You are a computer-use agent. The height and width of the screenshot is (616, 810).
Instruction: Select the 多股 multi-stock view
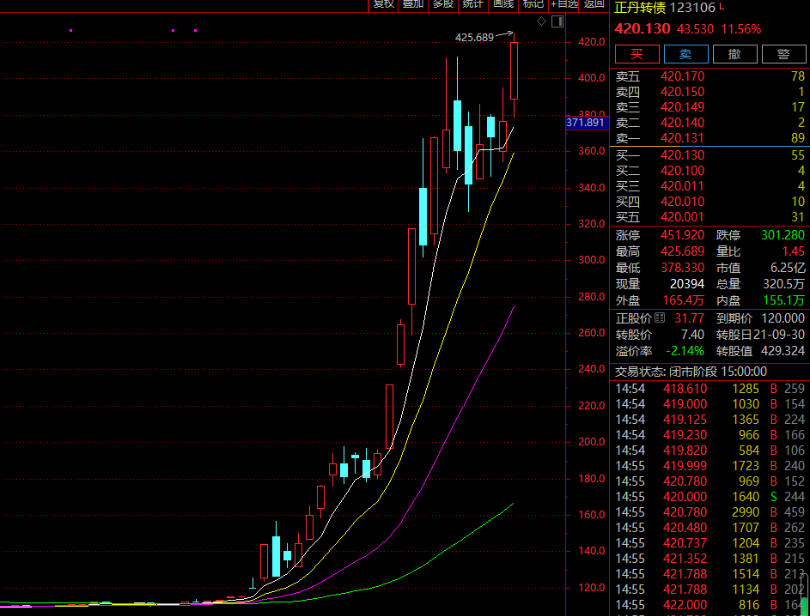tap(442, 4)
